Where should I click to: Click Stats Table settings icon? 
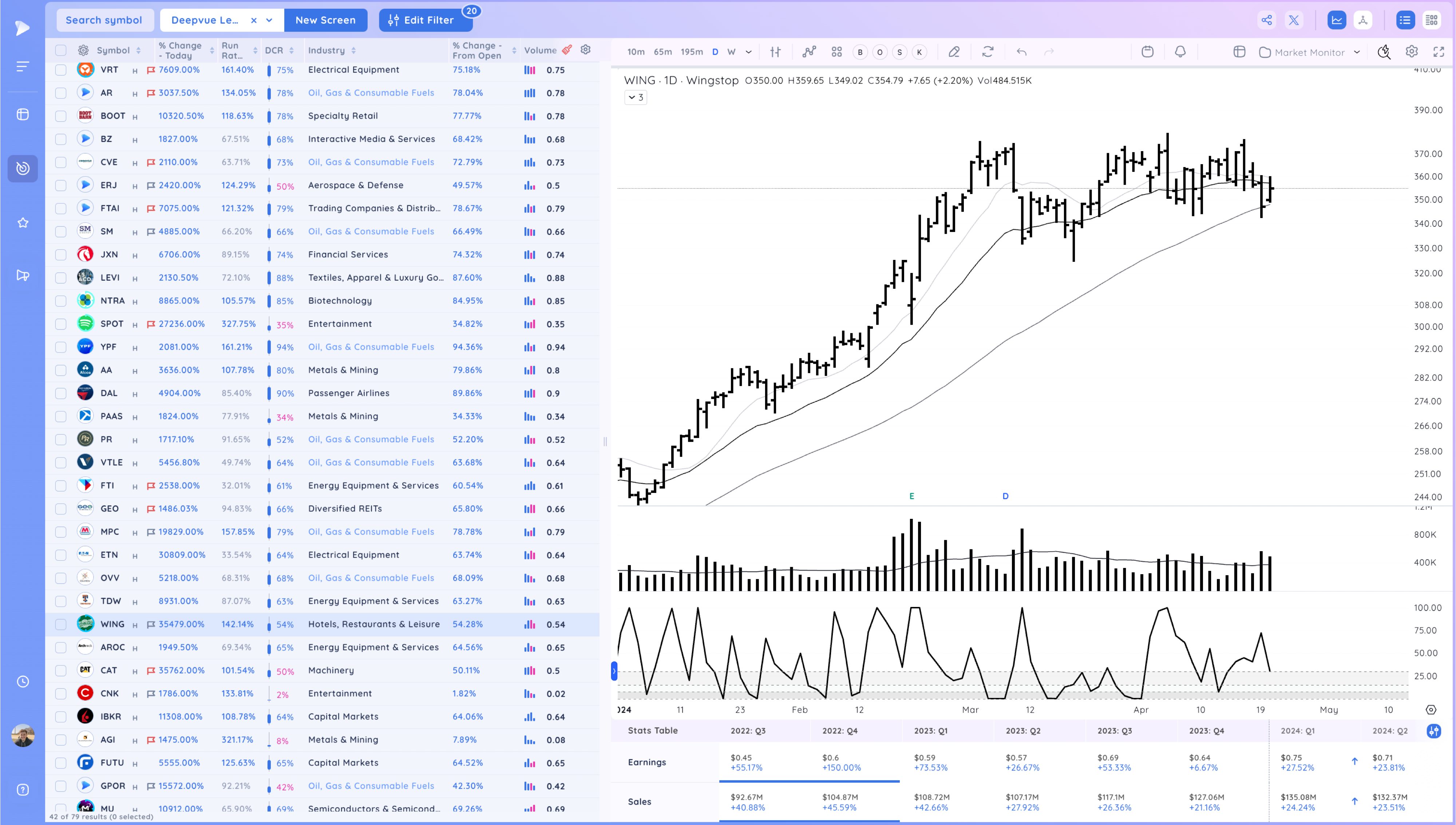pos(1433,731)
